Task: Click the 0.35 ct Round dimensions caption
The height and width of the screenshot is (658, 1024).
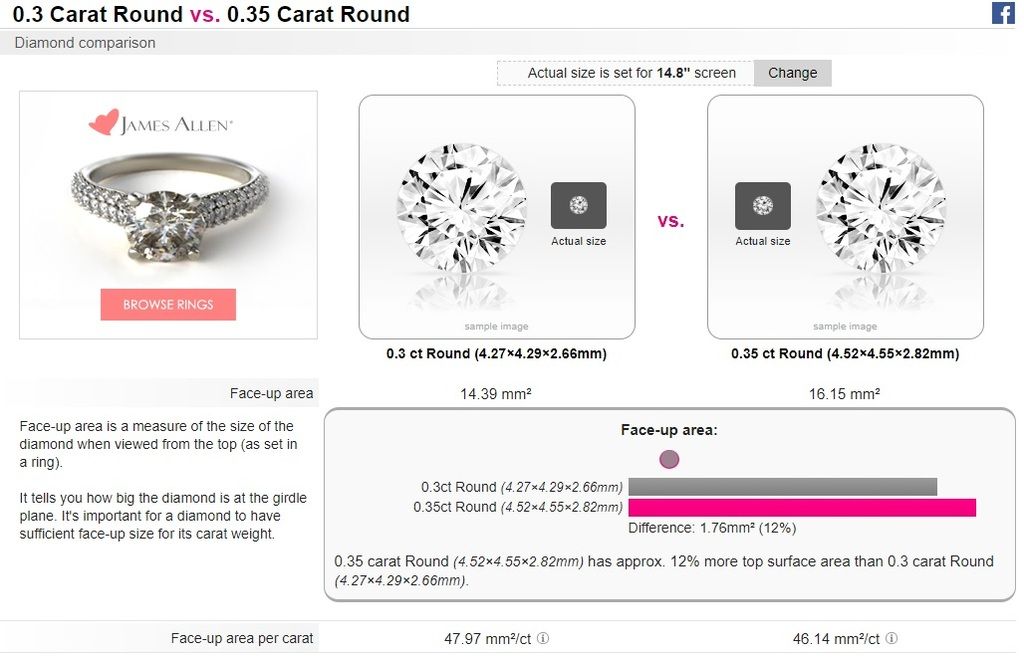Action: point(845,354)
